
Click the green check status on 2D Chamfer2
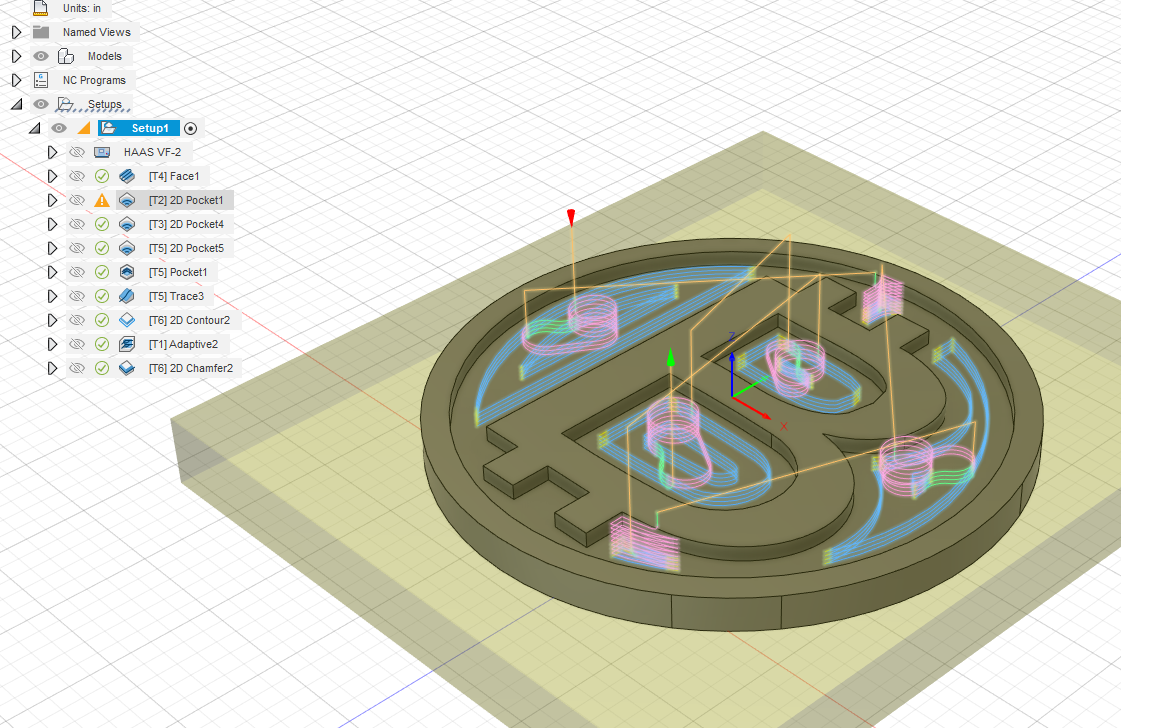(102, 368)
